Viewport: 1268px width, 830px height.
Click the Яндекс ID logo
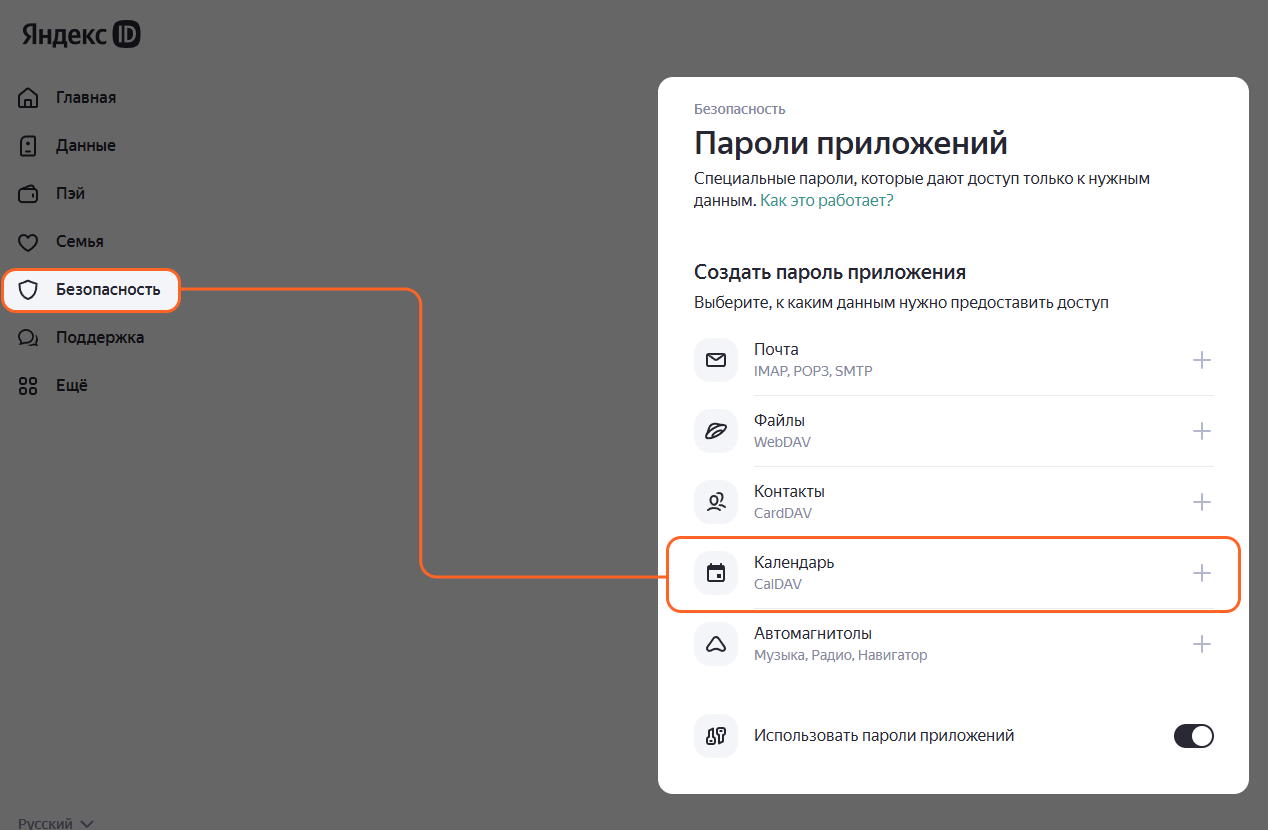pos(81,35)
